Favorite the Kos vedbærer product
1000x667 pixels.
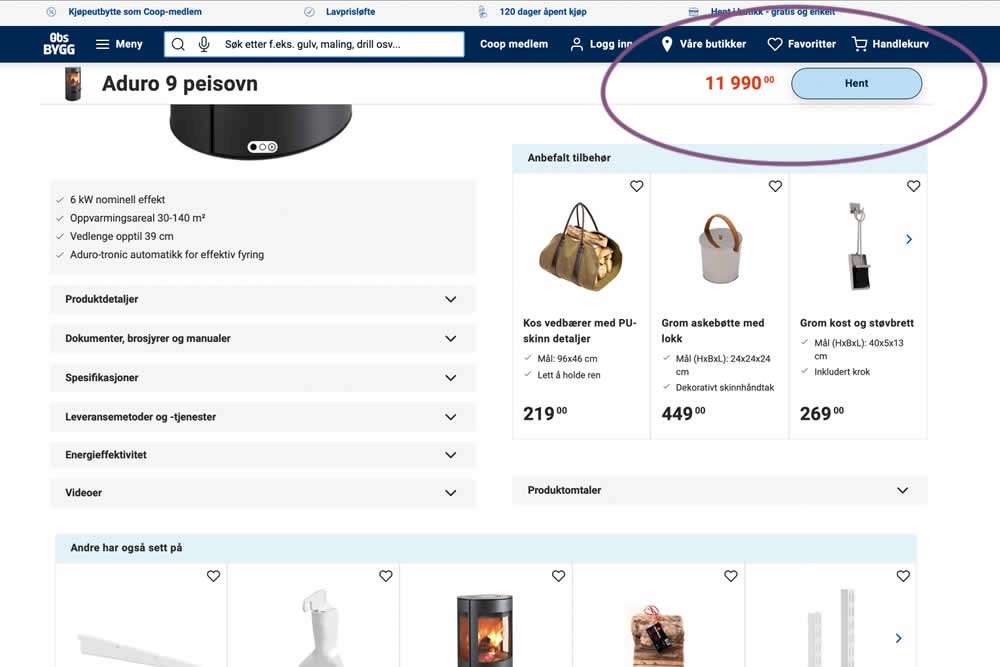click(636, 186)
